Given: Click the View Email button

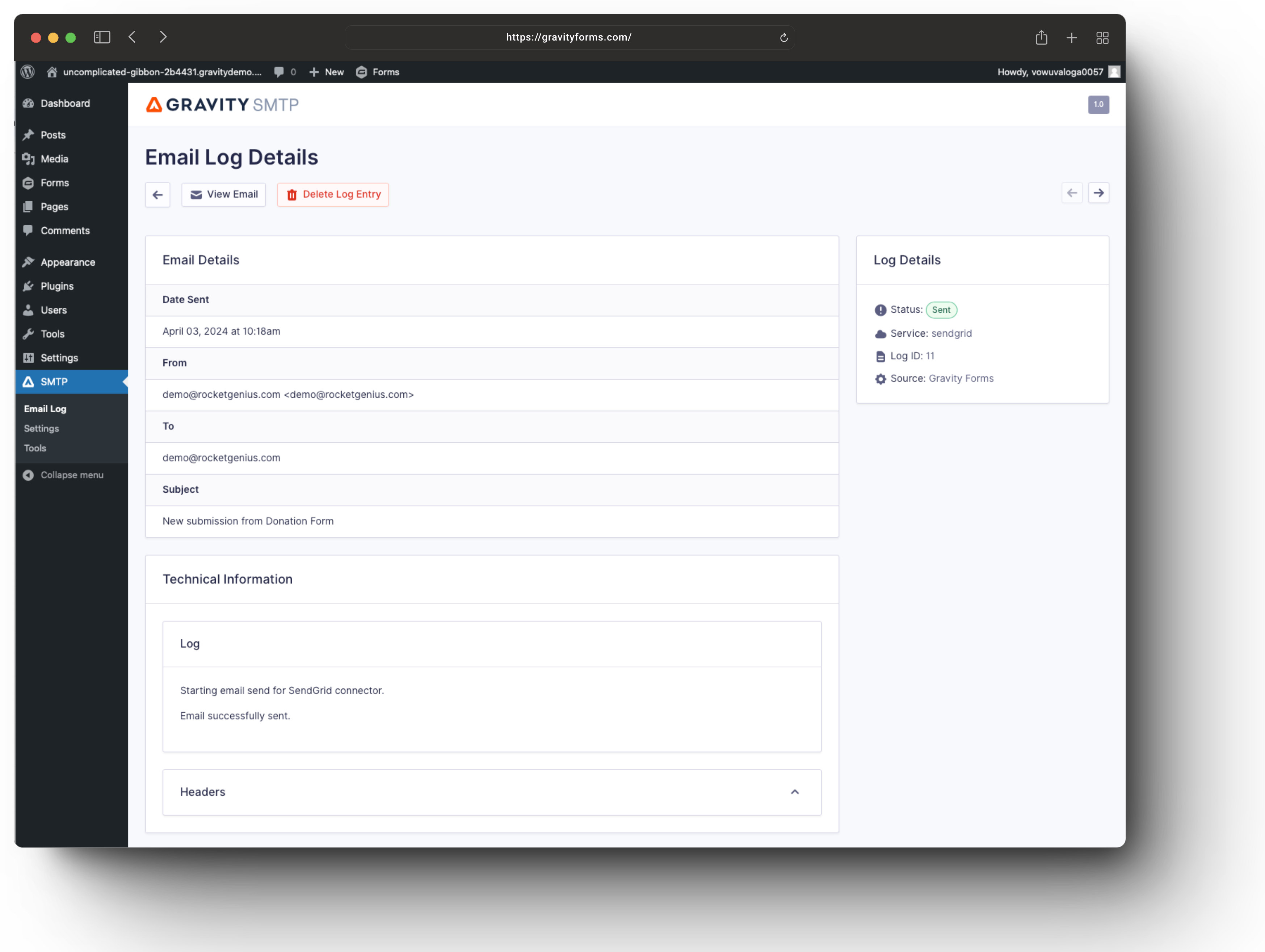Looking at the screenshot, I should point(224,194).
